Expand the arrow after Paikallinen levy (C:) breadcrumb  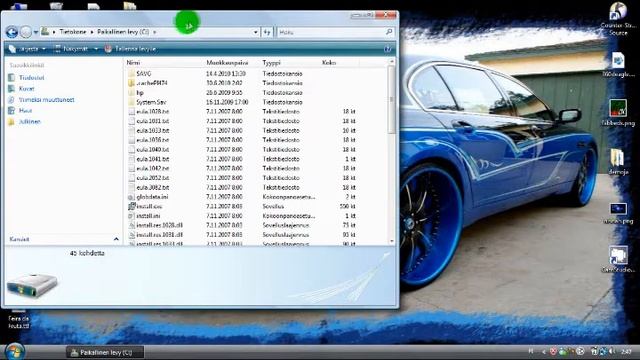(155, 32)
